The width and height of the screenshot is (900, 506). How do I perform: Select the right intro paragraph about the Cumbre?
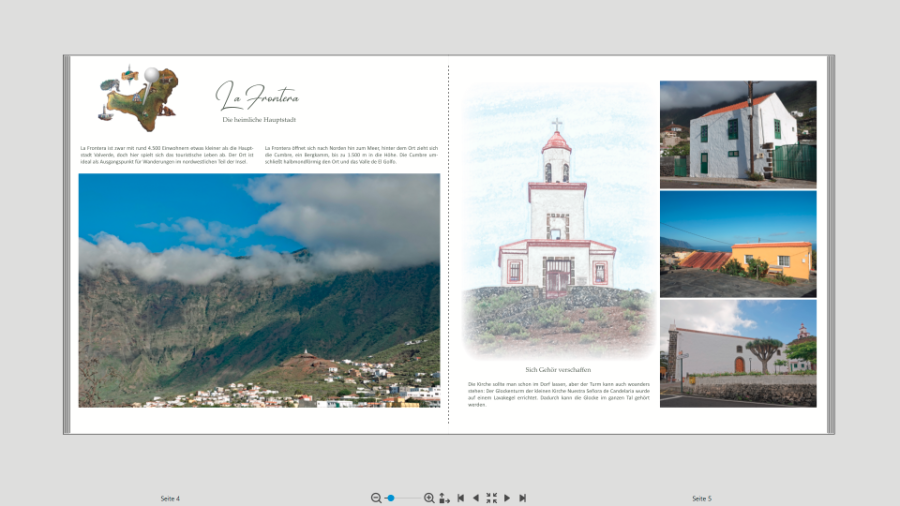click(351, 155)
